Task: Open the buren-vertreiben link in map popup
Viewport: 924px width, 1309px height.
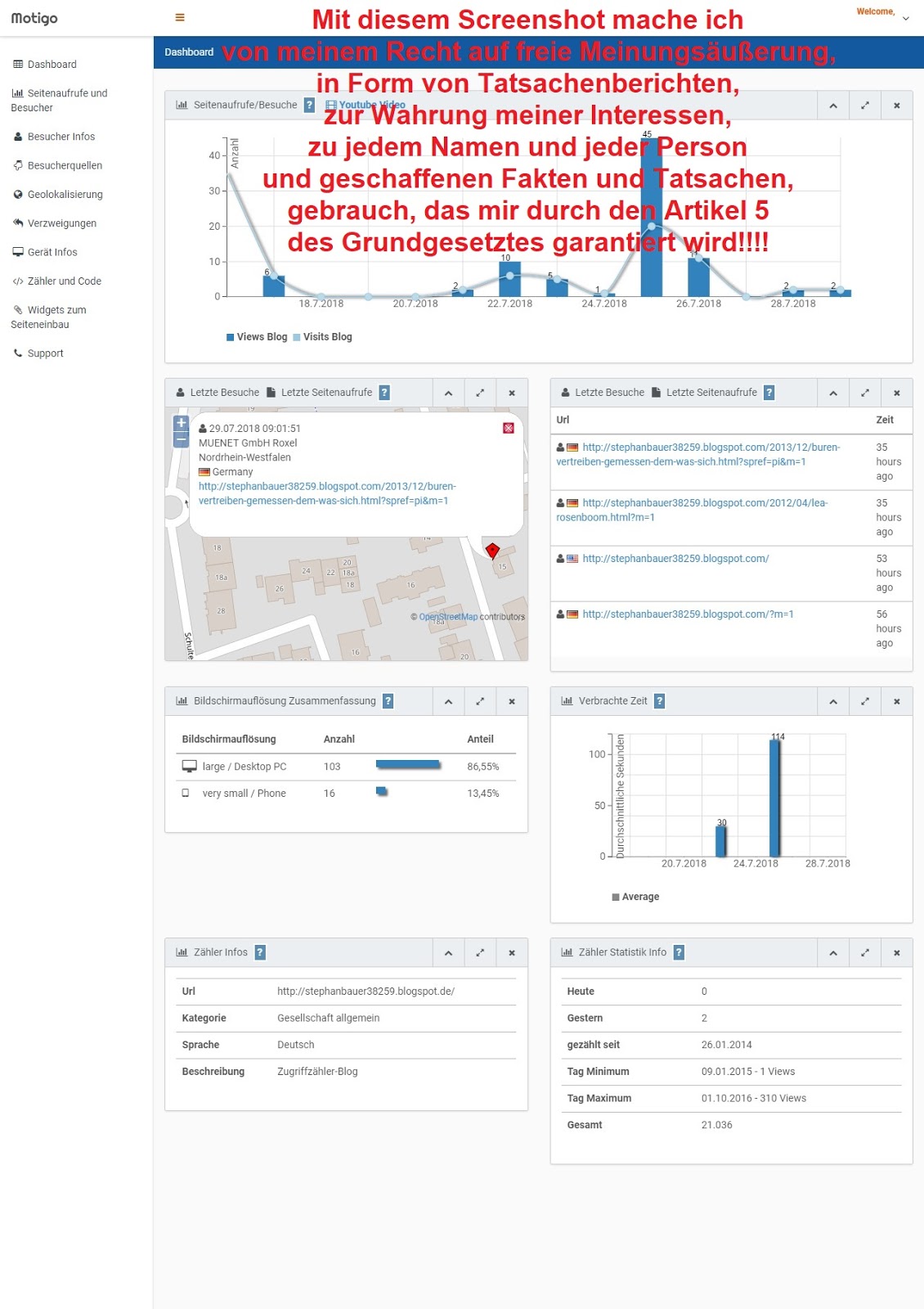Action: pyautogui.click(x=327, y=493)
